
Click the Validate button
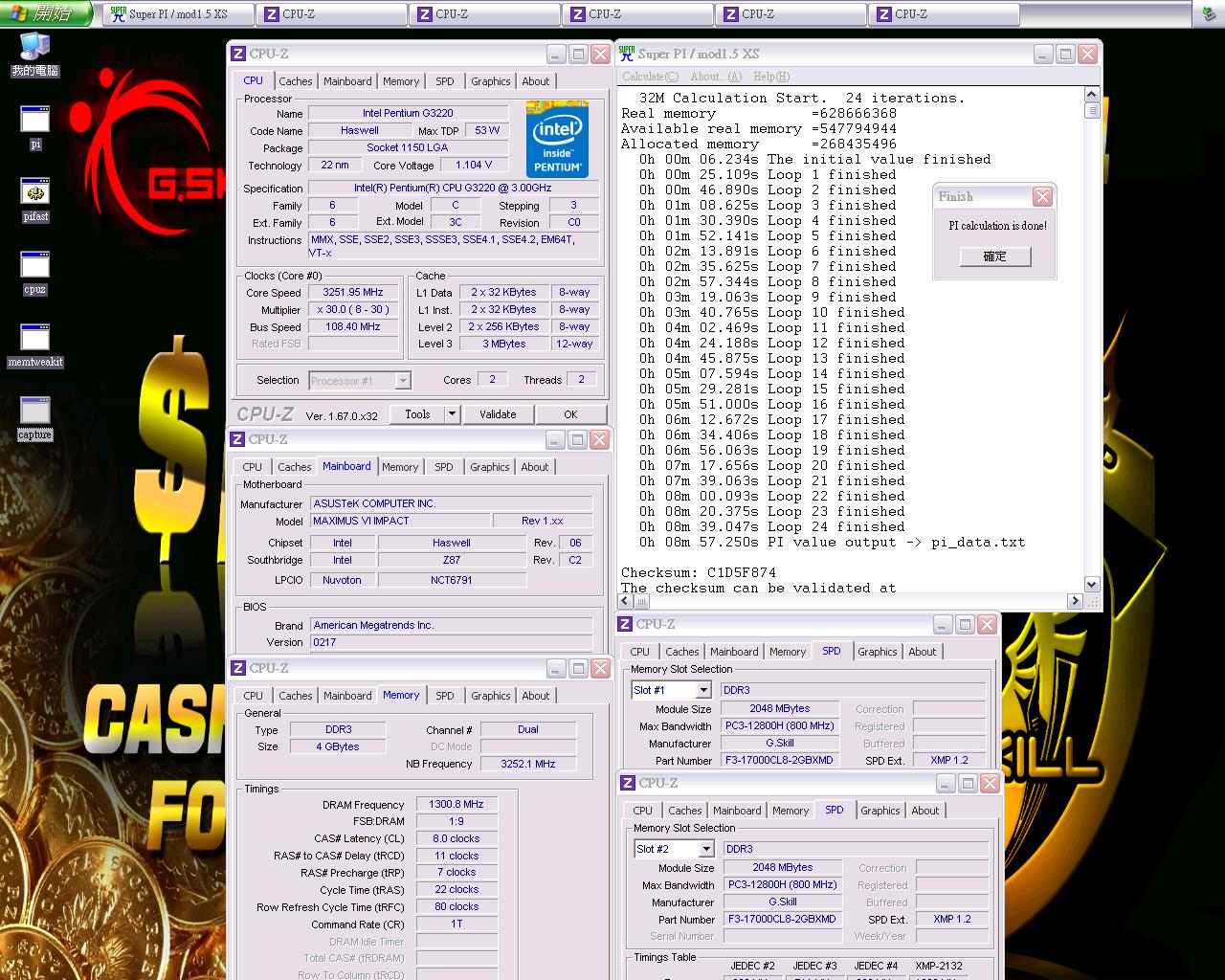(x=498, y=414)
